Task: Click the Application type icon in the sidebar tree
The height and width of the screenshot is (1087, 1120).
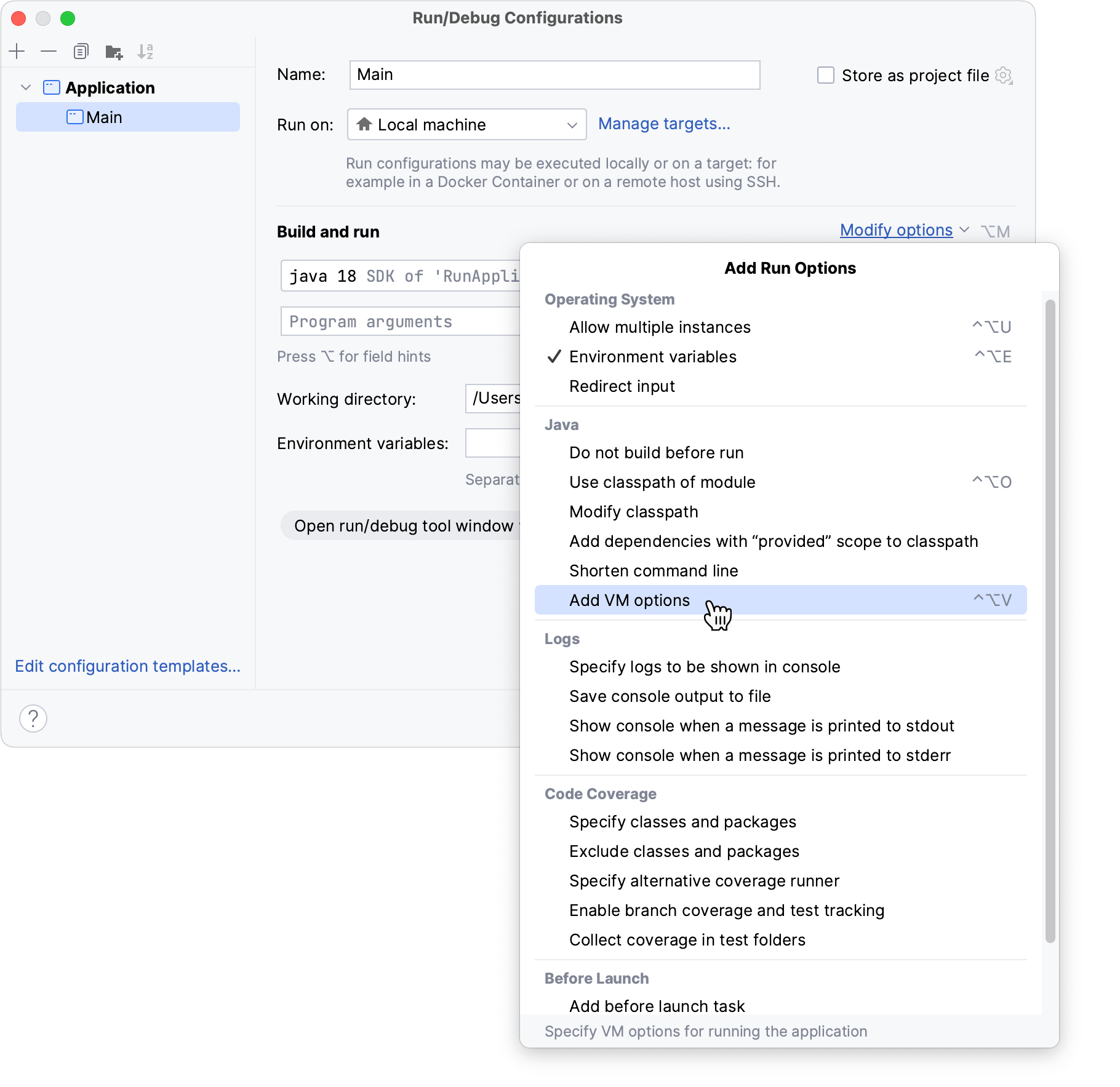Action: coord(50,87)
